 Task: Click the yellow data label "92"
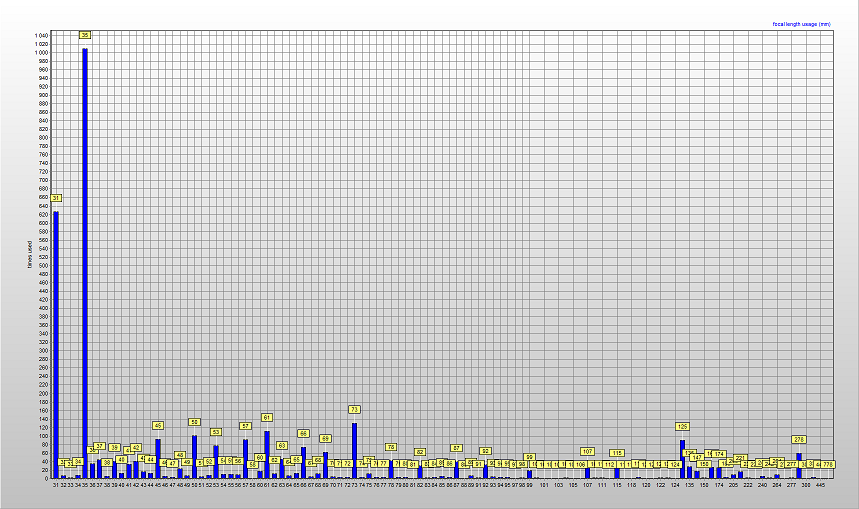point(485,451)
